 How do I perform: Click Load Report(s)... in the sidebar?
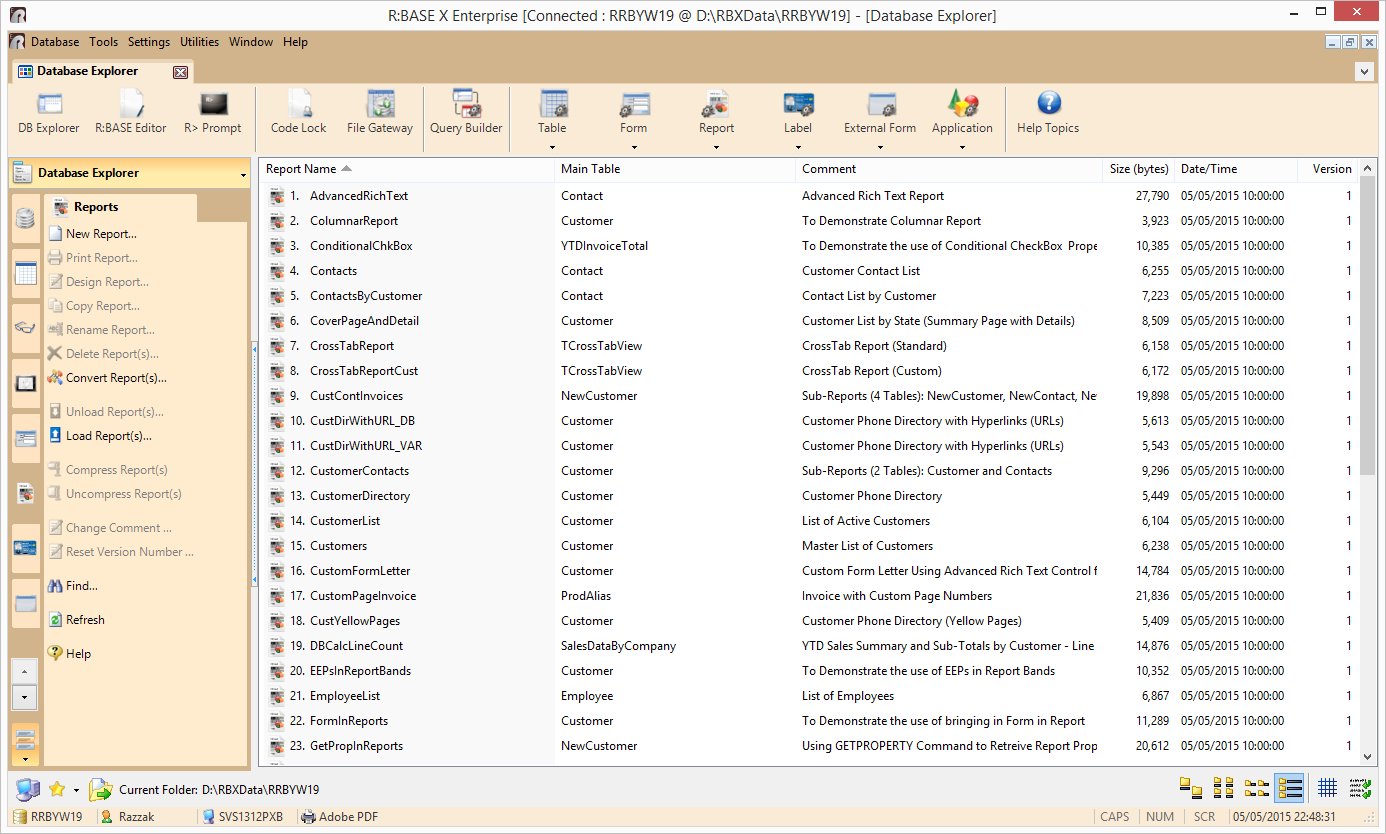pyautogui.click(x=108, y=436)
